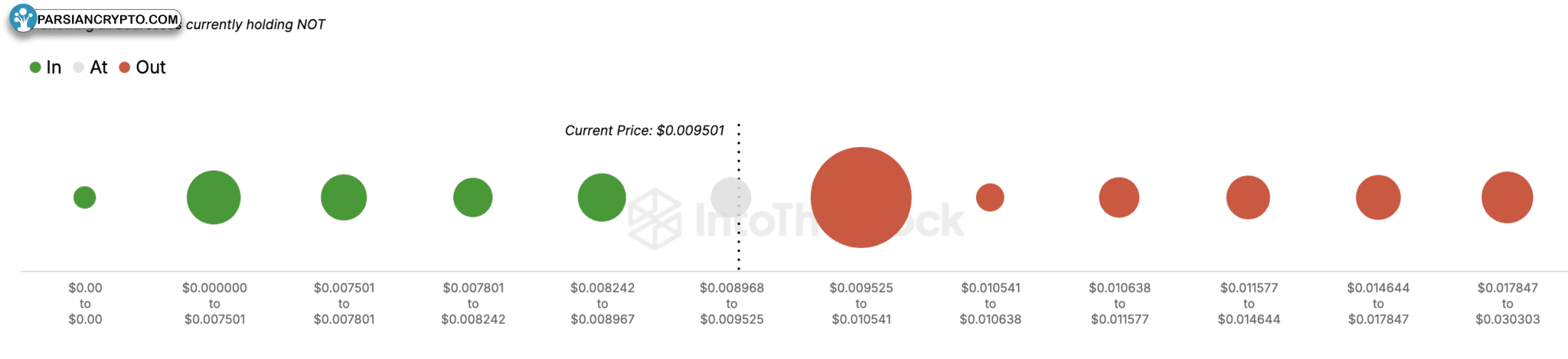Select the red bubble for $0.010638 to $0.011577
Screen dimensions: 1568x359
(1119, 197)
